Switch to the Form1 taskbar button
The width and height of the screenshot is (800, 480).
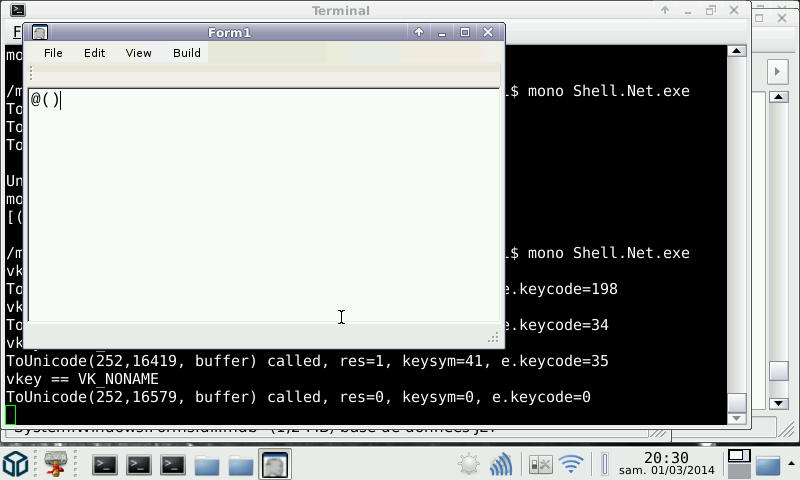274,464
